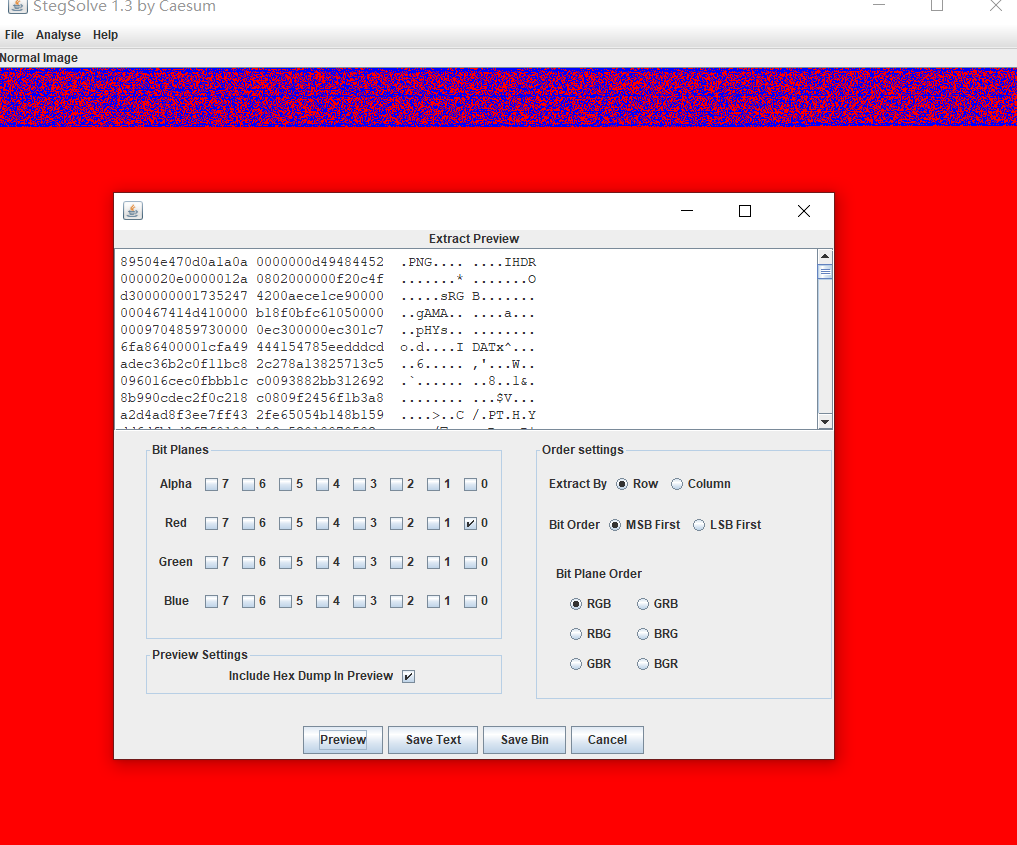Click the StegSolve Java icon in main title bar
This screenshot has height=845, width=1017.
[16, 6]
